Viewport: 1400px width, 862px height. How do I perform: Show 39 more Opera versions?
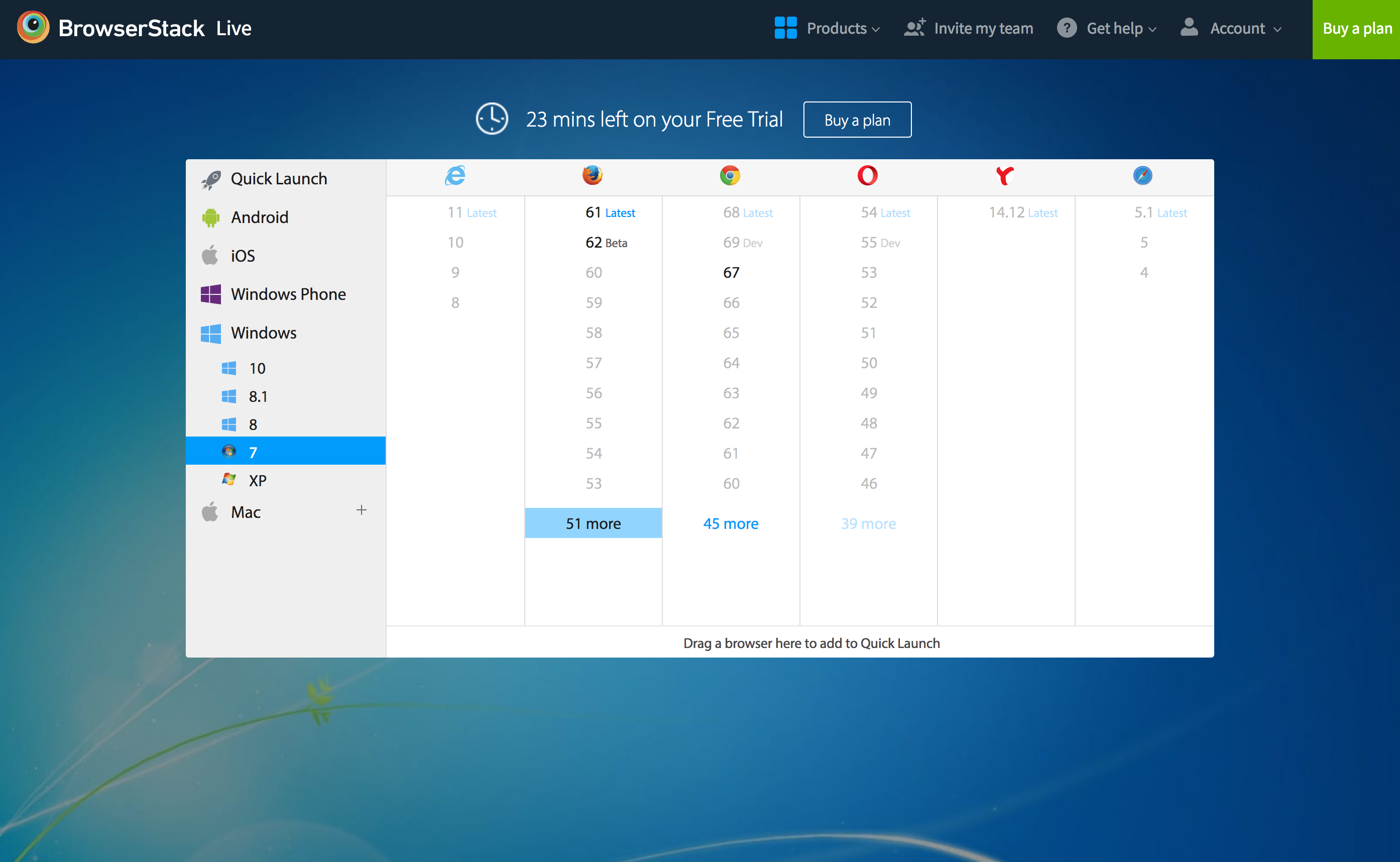coord(868,523)
